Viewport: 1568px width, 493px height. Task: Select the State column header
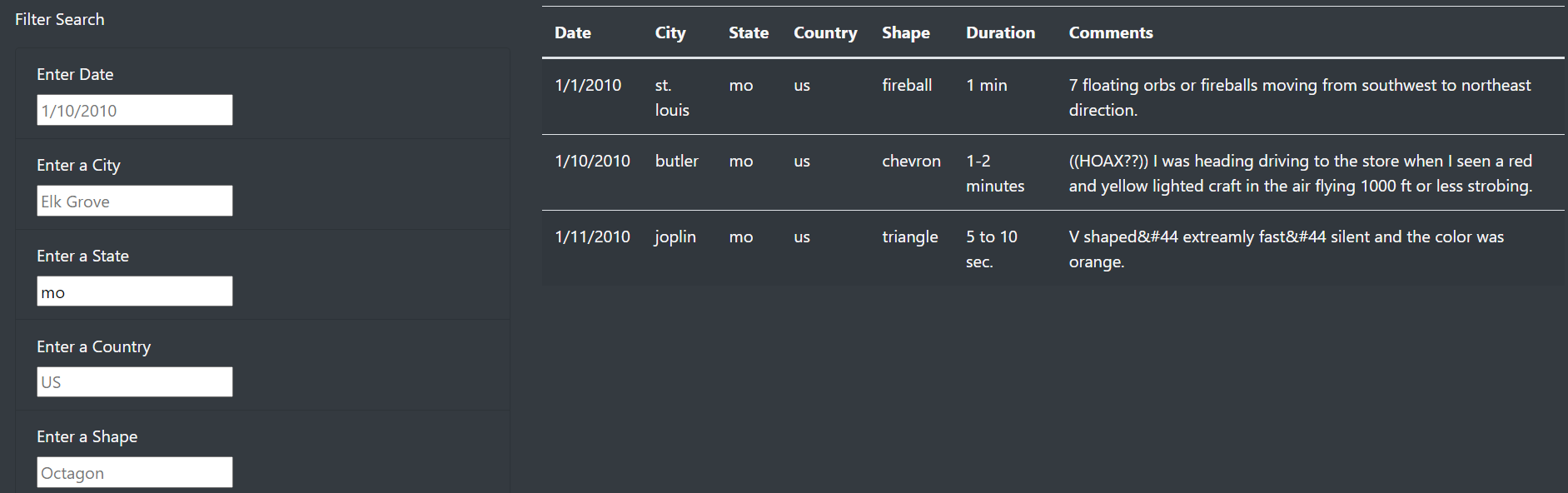[x=748, y=32]
